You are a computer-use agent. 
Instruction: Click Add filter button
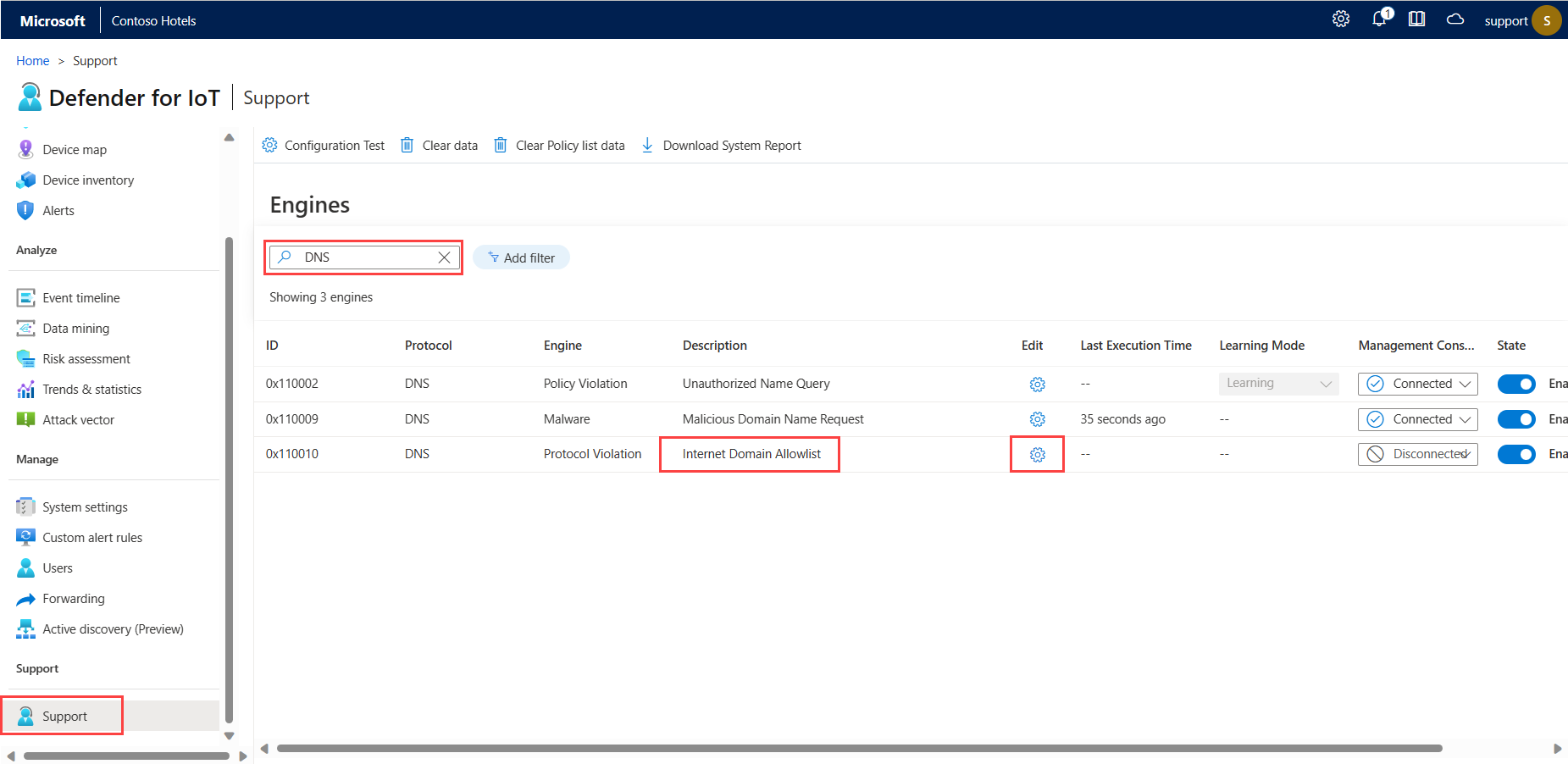(x=521, y=257)
